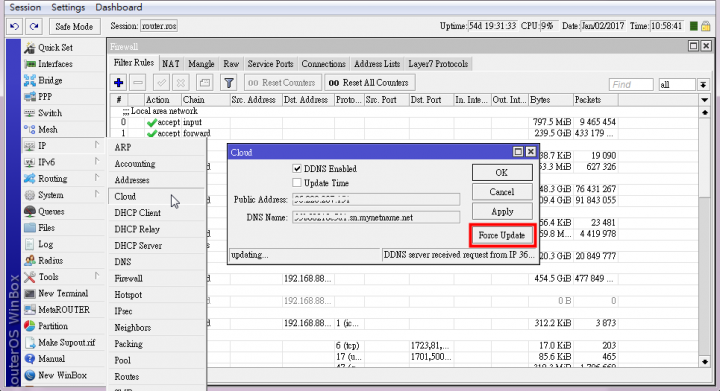Click the Find input field
720x391 pixels.
(x=631, y=84)
